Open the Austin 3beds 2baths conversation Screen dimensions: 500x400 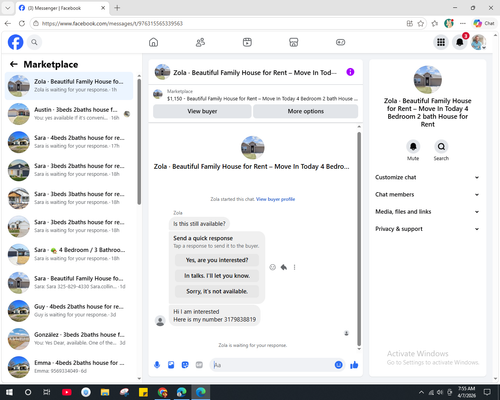point(69,114)
